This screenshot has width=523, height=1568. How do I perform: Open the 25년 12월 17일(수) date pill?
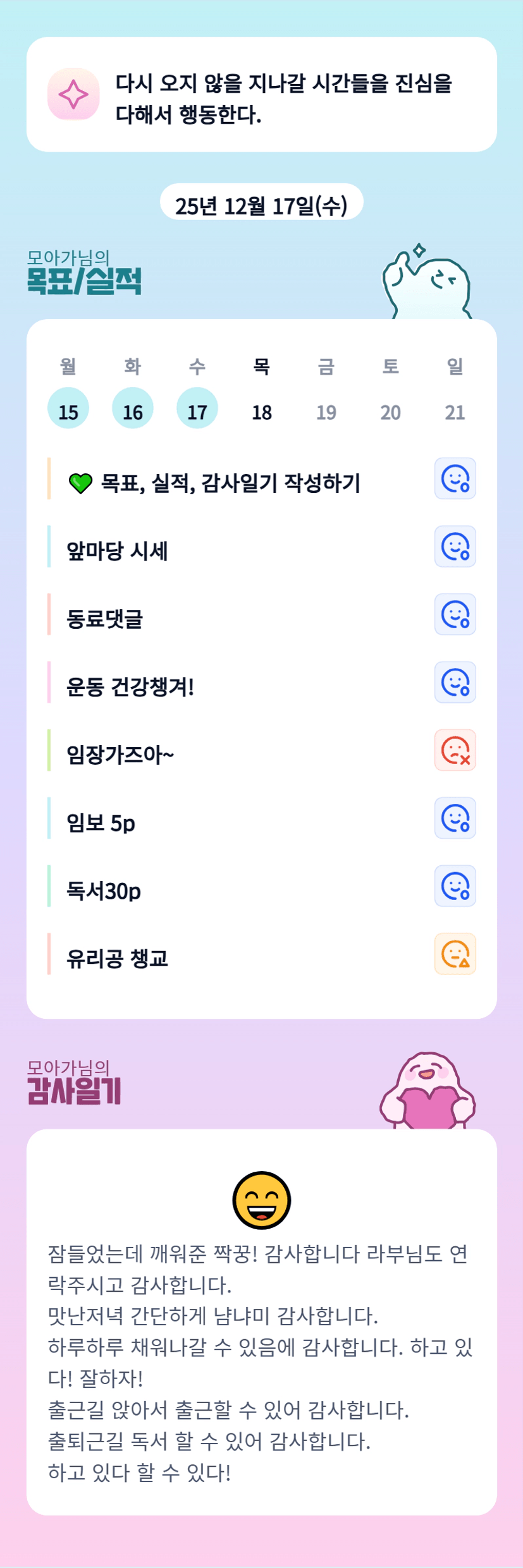(261, 205)
